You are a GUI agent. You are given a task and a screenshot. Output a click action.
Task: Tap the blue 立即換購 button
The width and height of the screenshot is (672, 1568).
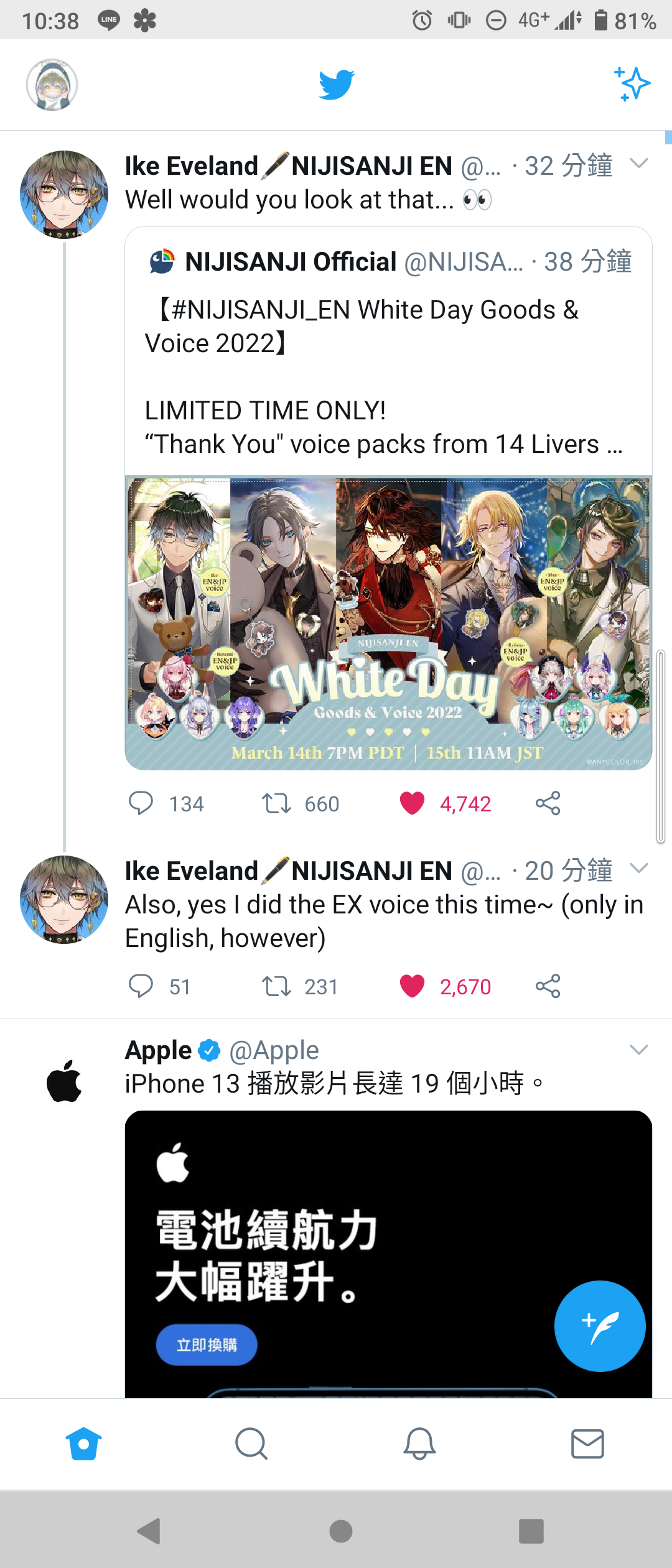pyautogui.click(x=207, y=1345)
